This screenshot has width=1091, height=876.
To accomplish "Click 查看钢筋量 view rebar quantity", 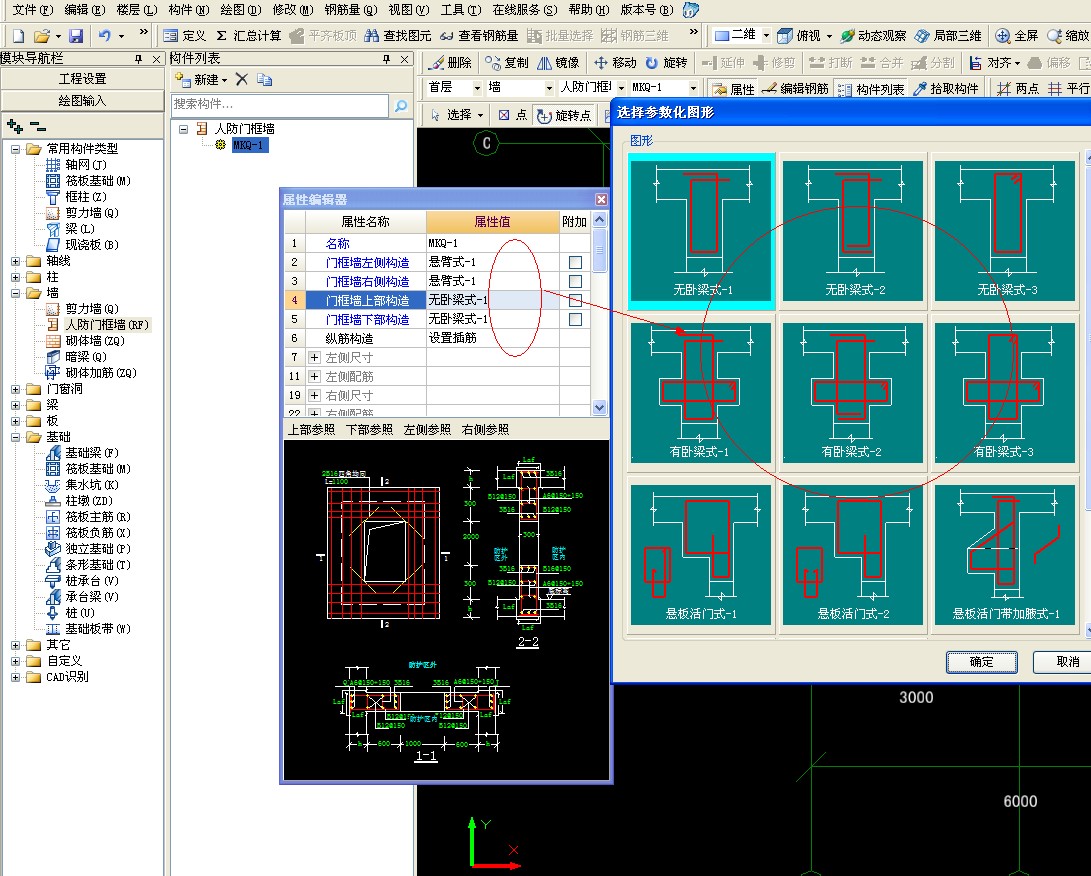I will coord(479,35).
